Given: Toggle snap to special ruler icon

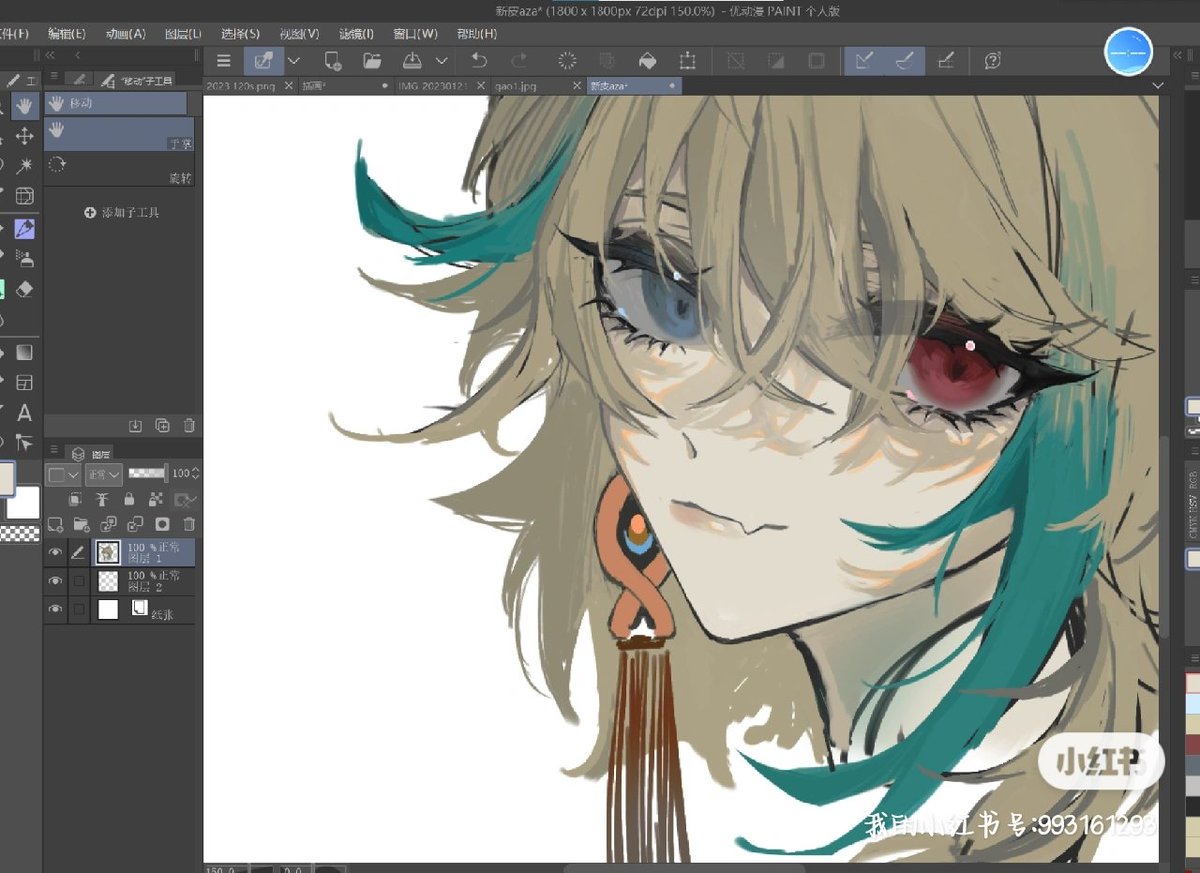Looking at the screenshot, I should click(x=904, y=61).
